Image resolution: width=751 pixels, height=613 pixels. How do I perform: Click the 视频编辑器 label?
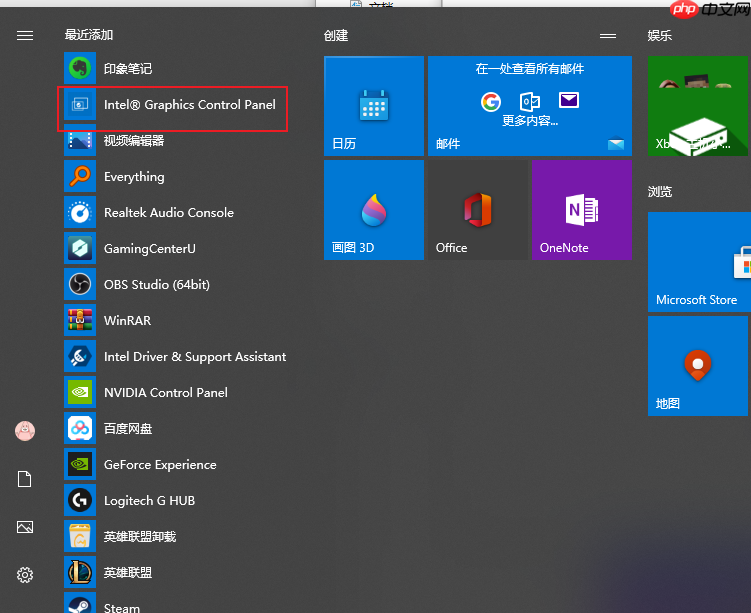tap(134, 140)
